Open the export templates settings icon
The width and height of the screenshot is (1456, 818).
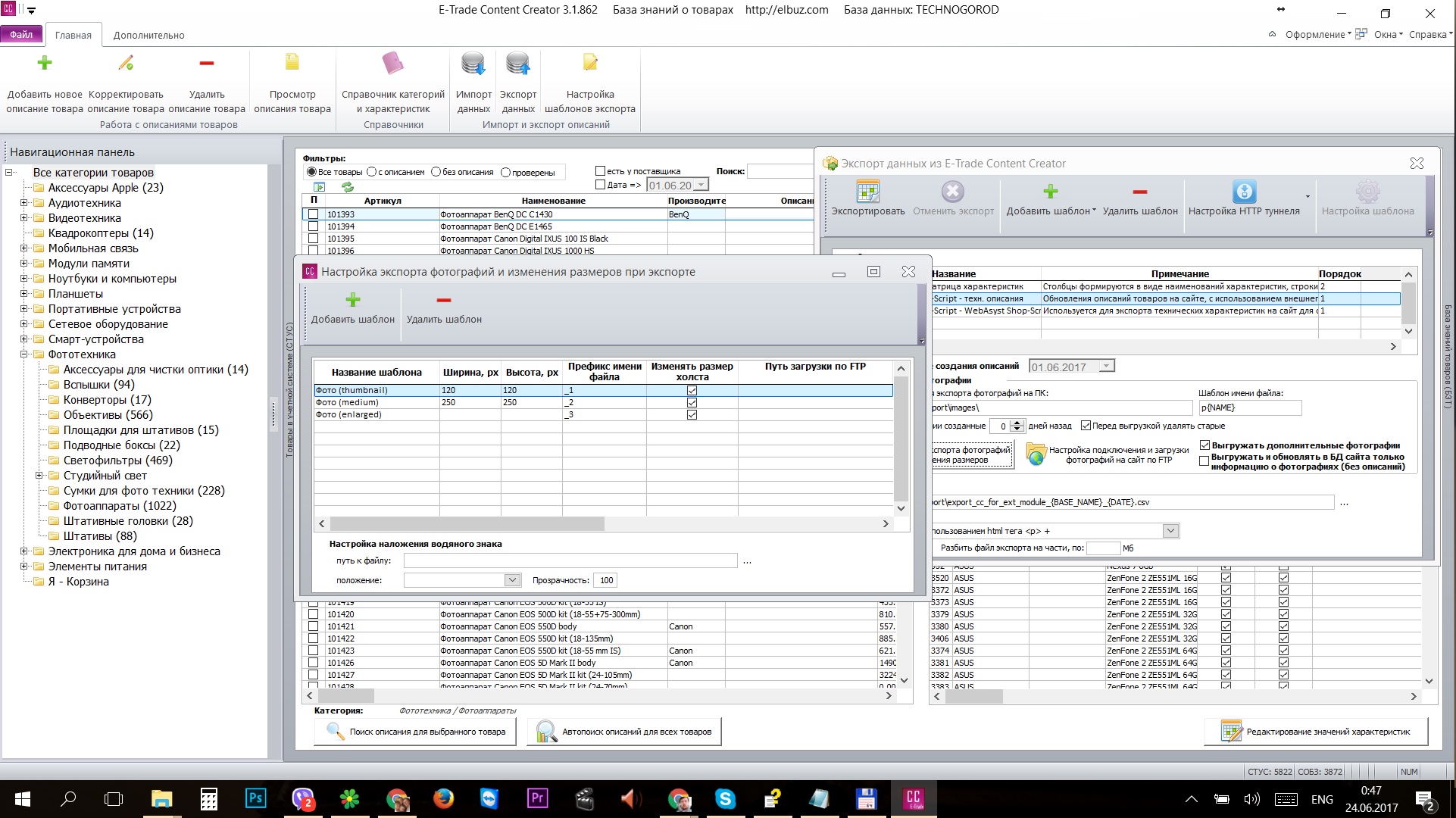coord(590,63)
